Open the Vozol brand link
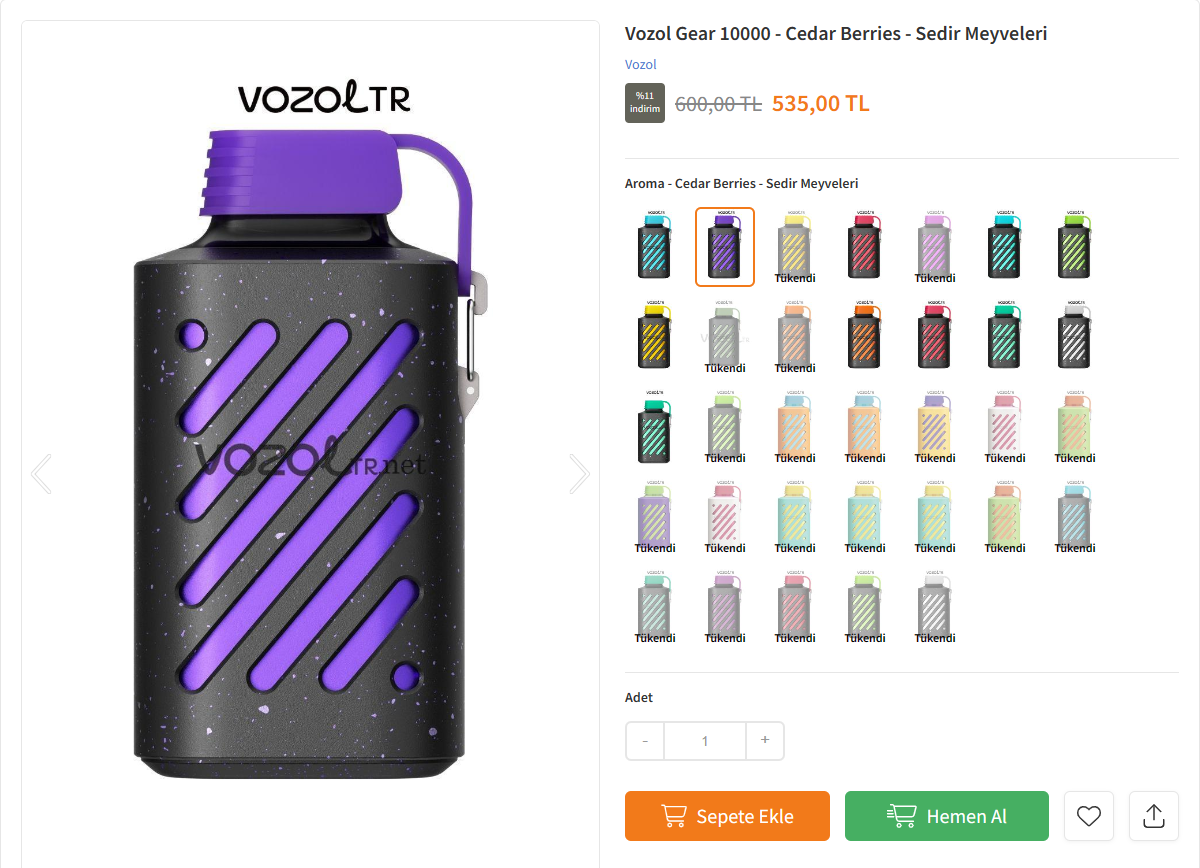This screenshot has width=1200, height=868. pyautogui.click(x=640, y=64)
